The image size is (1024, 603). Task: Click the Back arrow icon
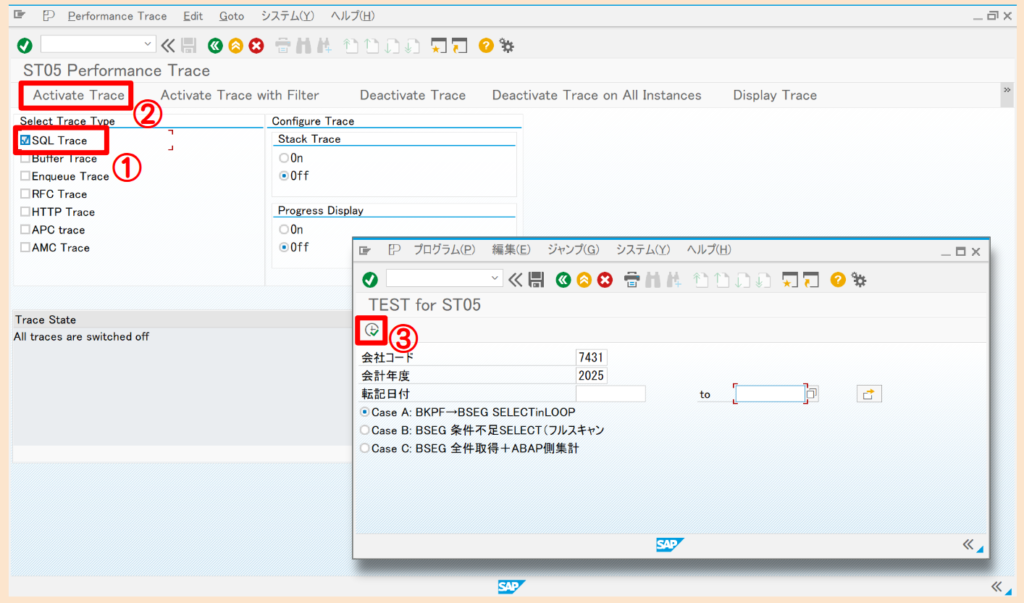pos(216,45)
